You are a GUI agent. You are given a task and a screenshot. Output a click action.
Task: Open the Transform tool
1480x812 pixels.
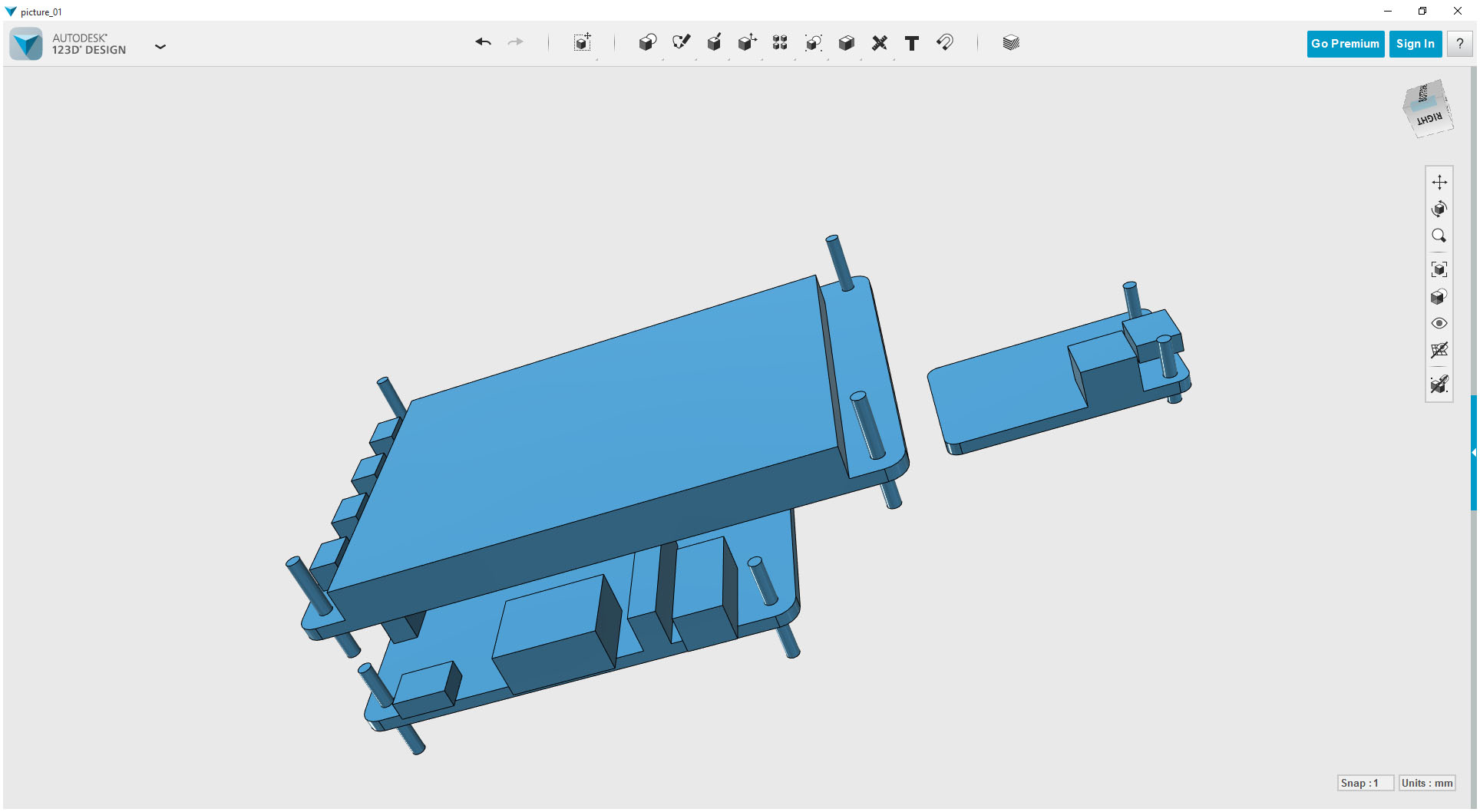[x=583, y=43]
